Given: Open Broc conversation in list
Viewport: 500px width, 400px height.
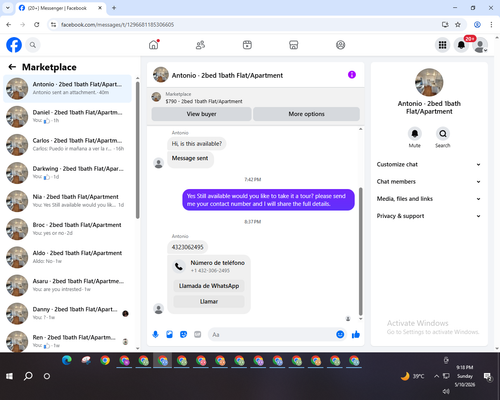Looking at the screenshot, I should (68, 229).
